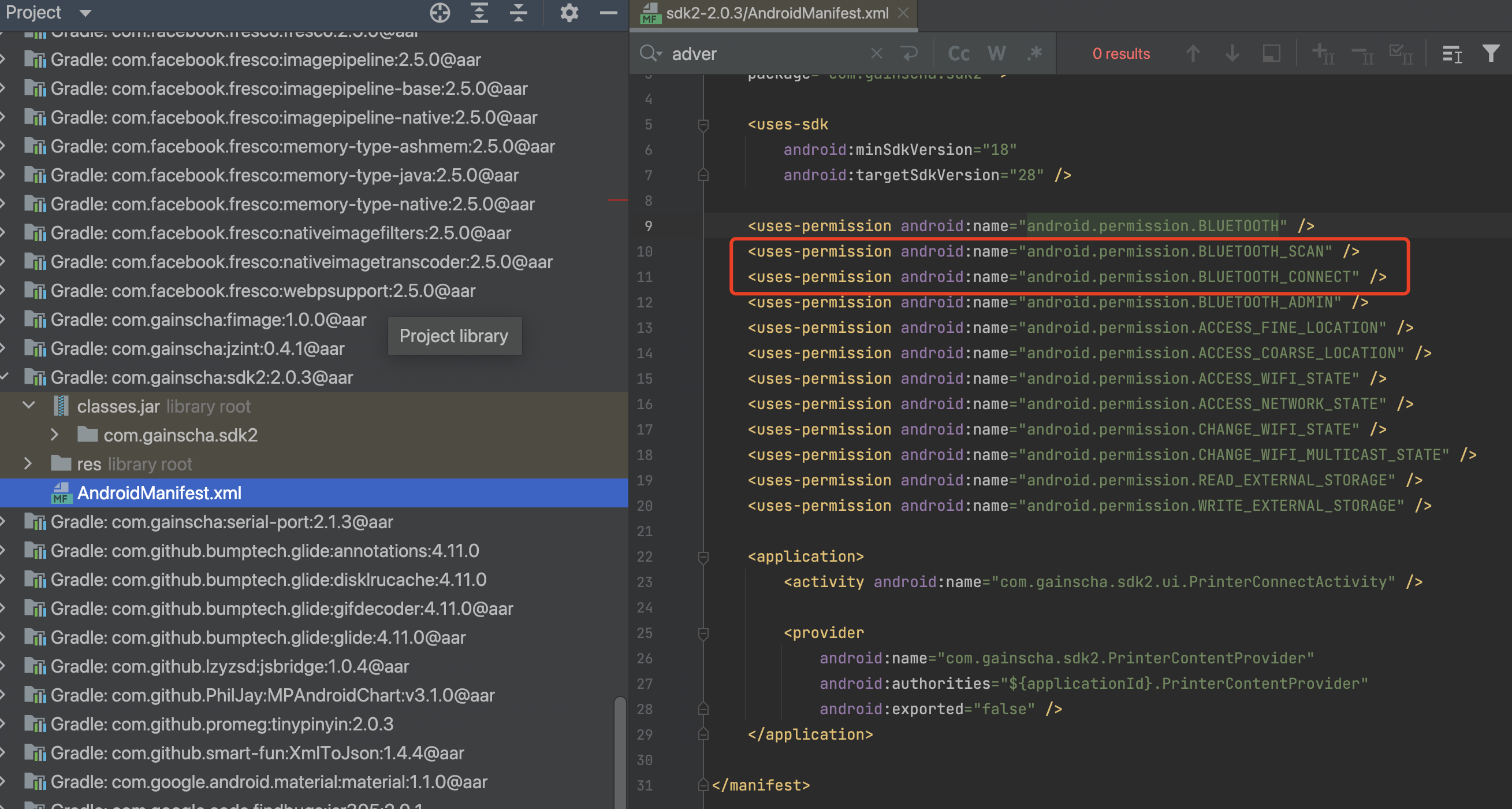Go to previous search occurrence arrow
1512x809 pixels.
1192,53
